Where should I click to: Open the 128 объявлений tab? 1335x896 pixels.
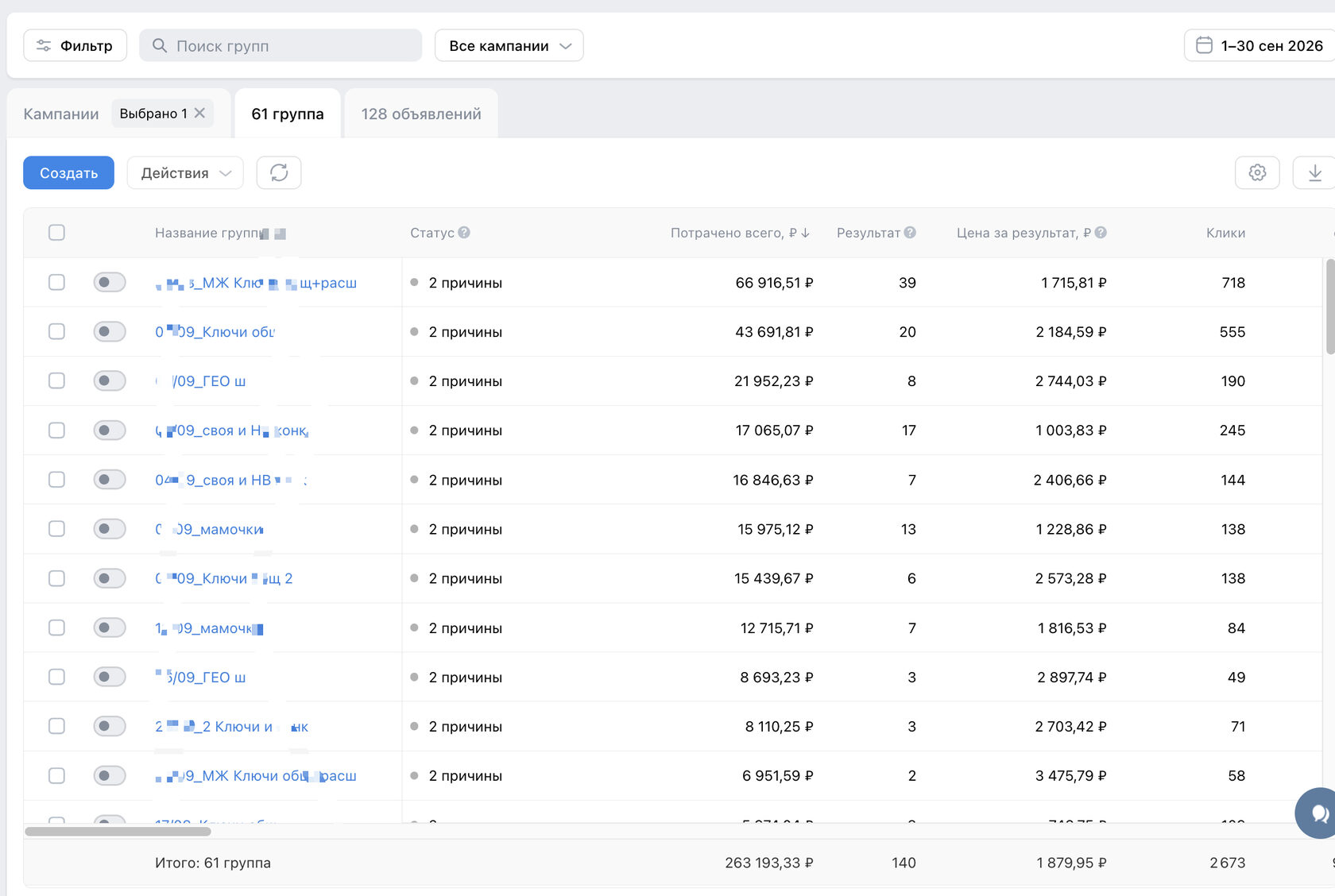coord(421,114)
